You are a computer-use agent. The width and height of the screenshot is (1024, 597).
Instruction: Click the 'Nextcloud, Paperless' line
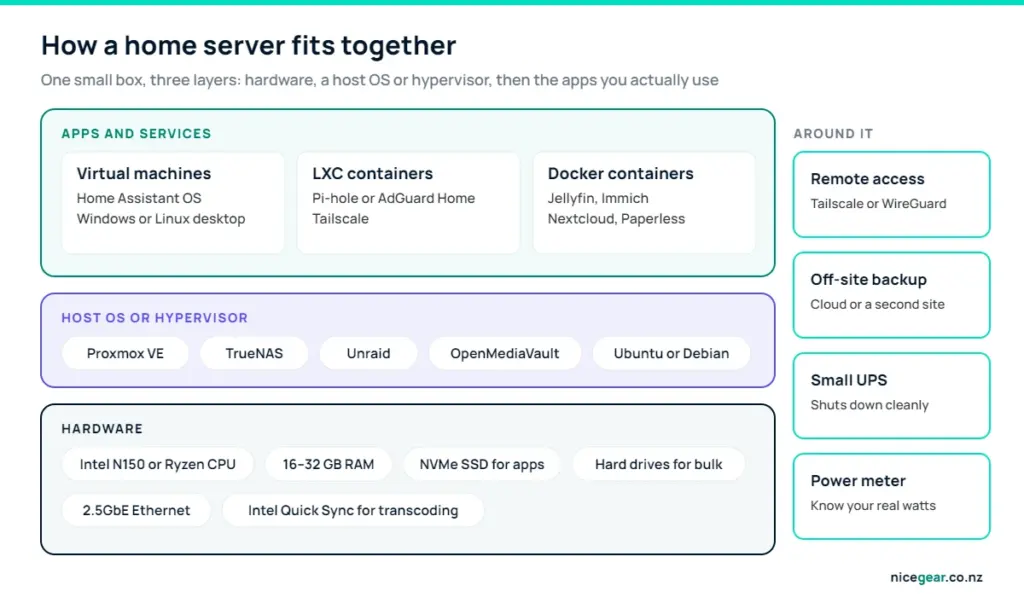pos(616,219)
